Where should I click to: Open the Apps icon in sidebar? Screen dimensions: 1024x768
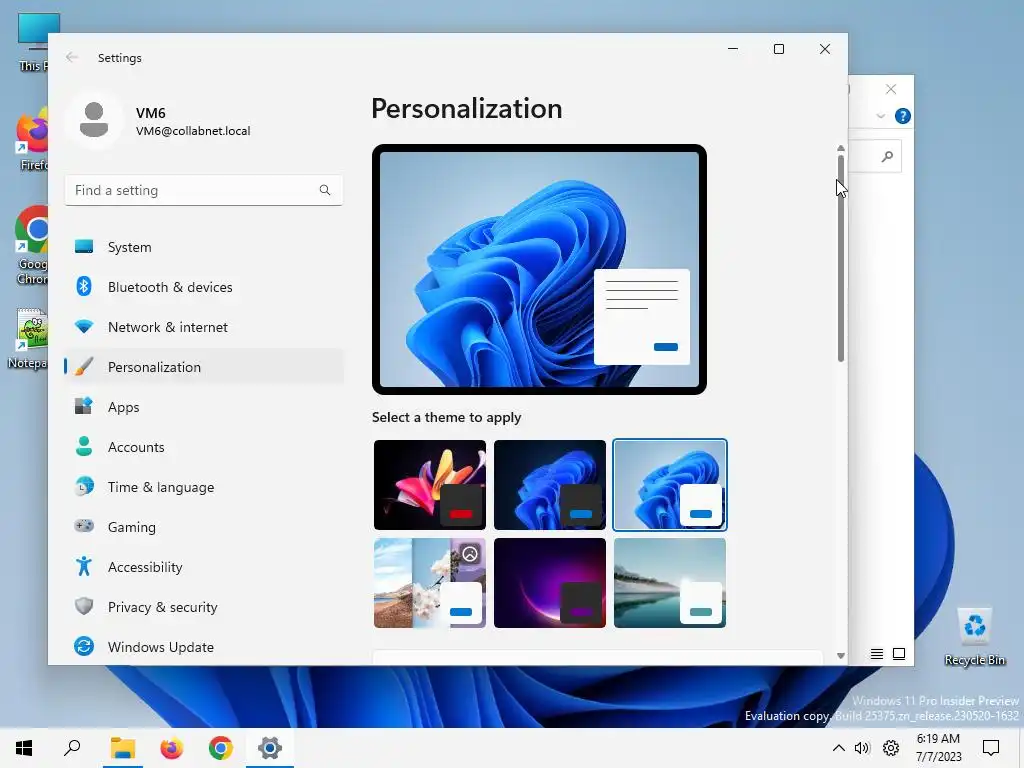(84, 407)
